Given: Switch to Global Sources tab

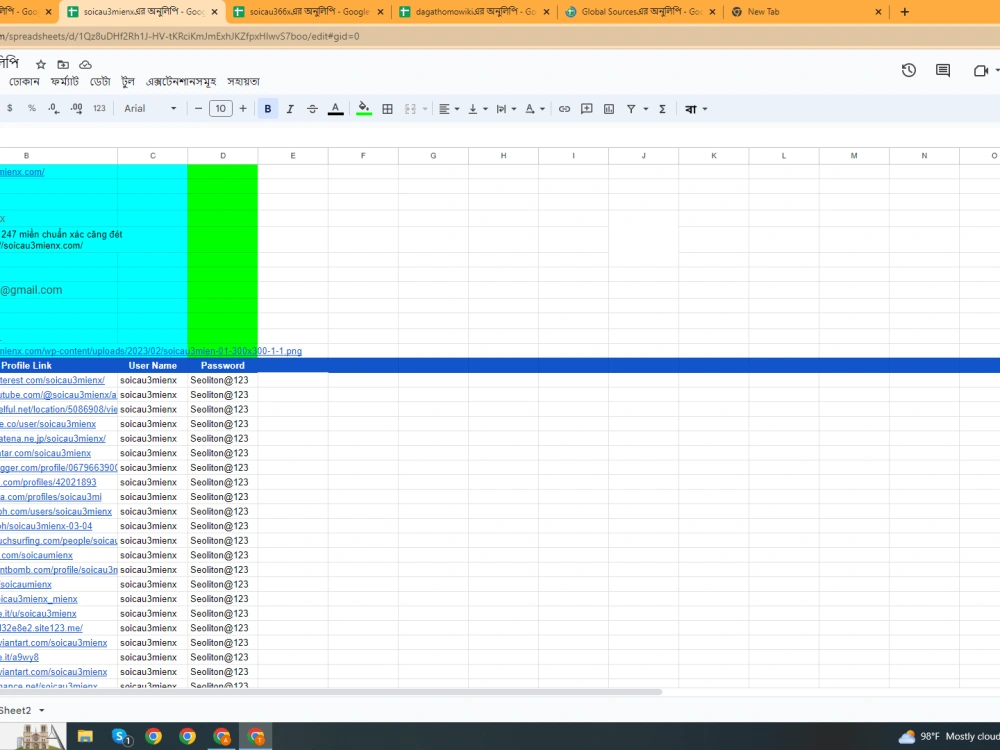Looking at the screenshot, I should (x=641, y=11).
